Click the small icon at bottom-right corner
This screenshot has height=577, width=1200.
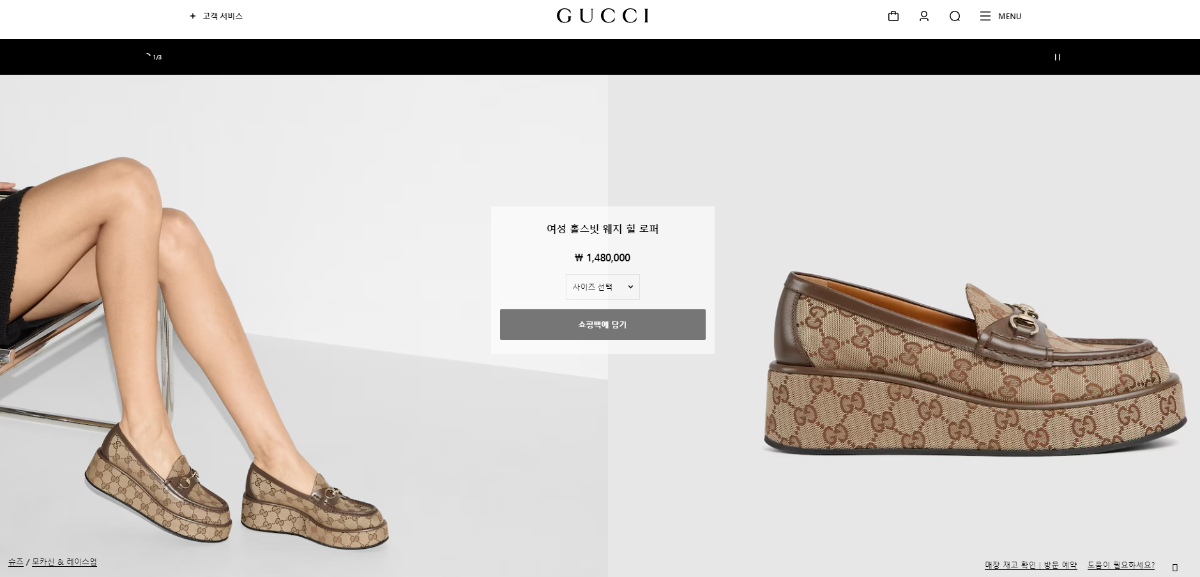(x=1175, y=567)
